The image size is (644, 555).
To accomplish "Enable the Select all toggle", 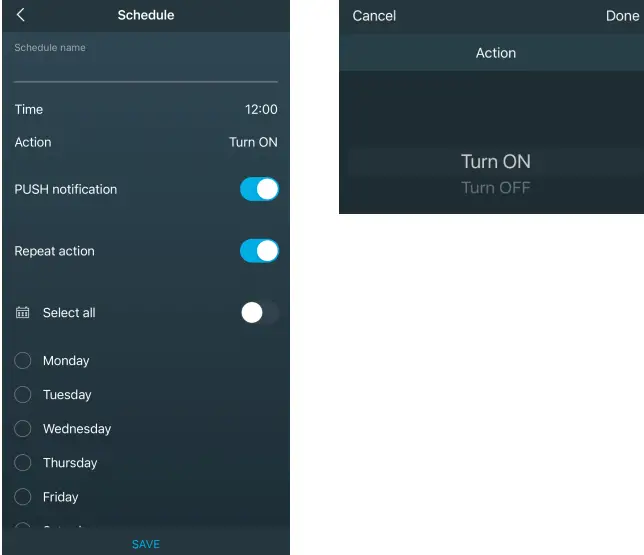I will pos(259,313).
